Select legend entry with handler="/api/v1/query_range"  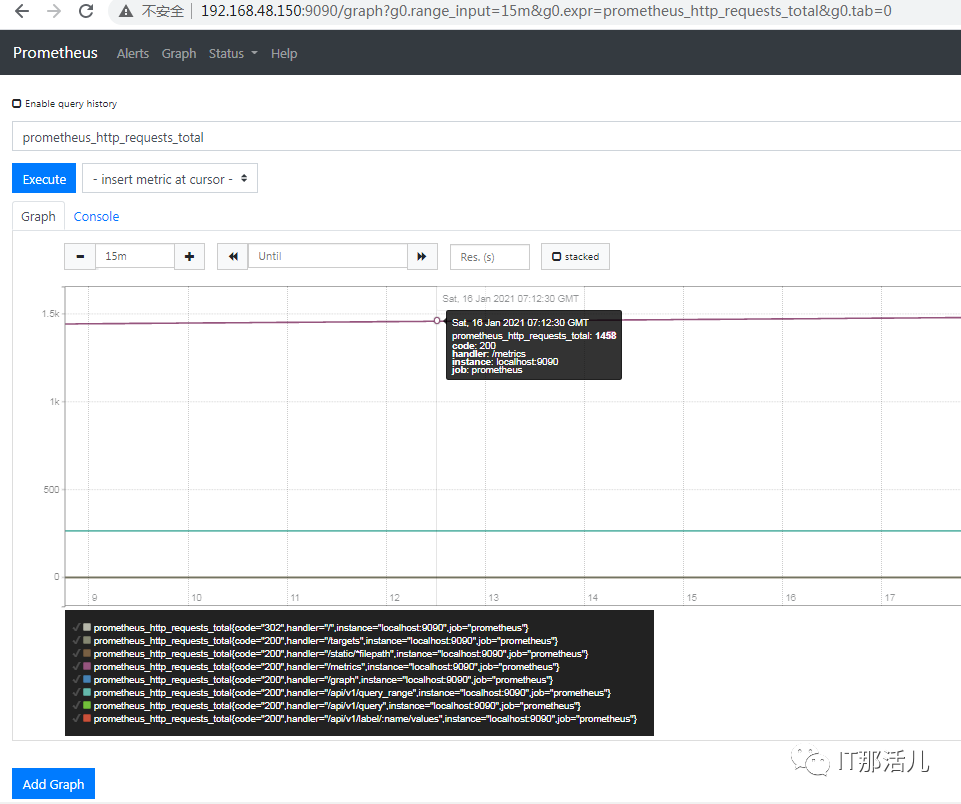tap(352, 692)
